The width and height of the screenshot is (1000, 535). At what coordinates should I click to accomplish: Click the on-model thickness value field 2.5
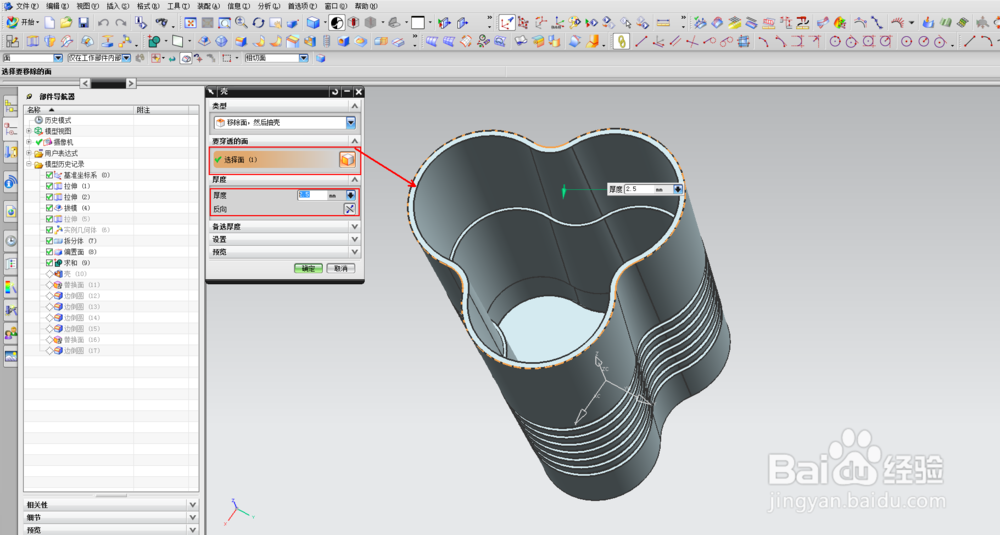click(640, 189)
